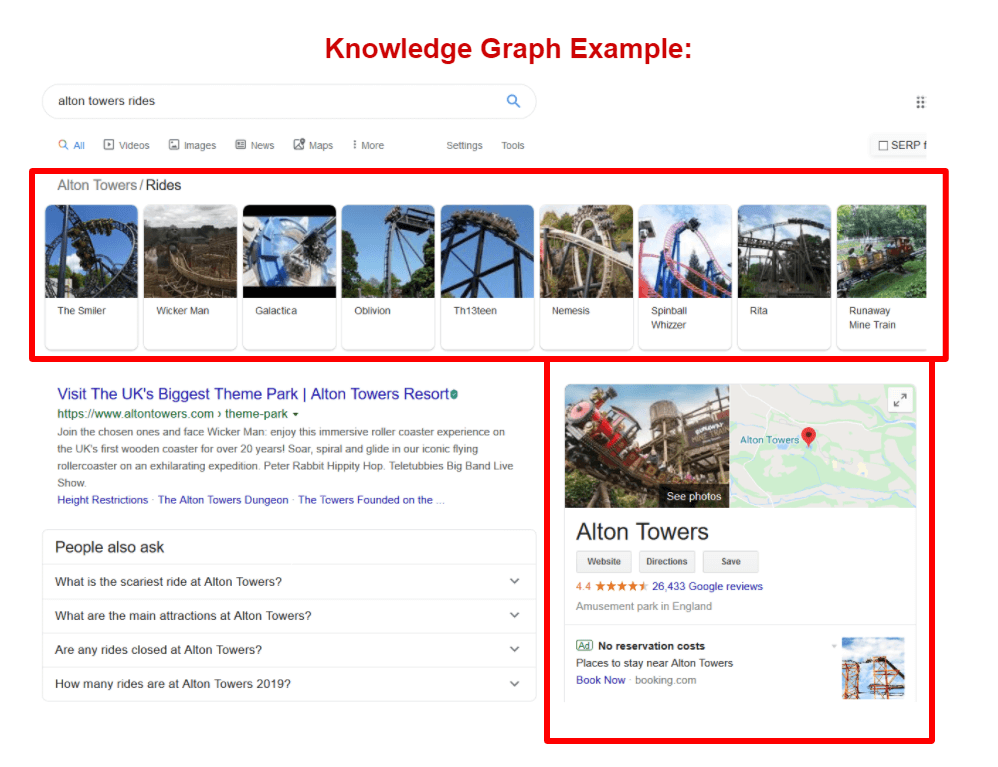Screen dimensions: 998x767
Task: Select the All search tab
Action: point(71,145)
